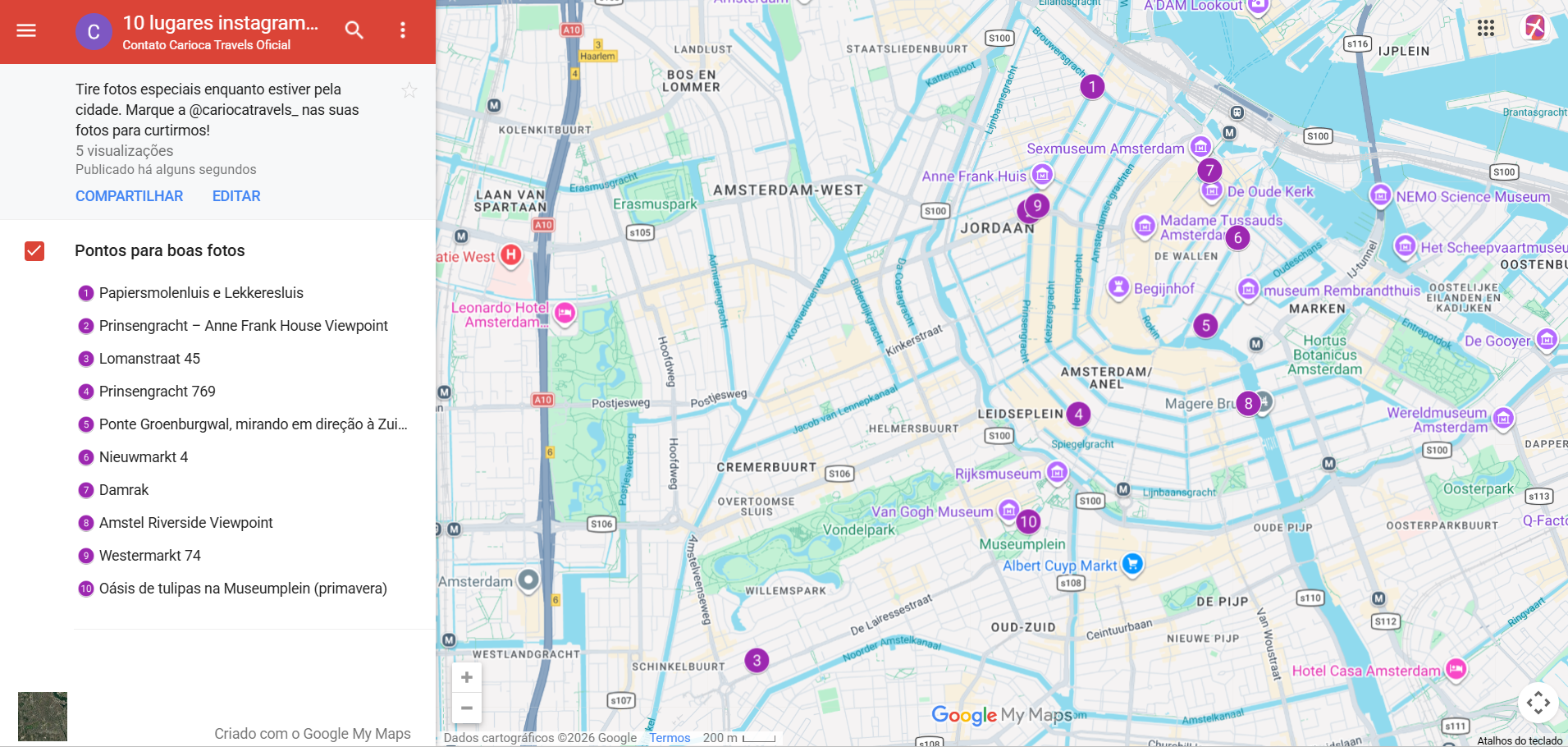Click the full screen map button
The image size is (1568, 747).
(x=1538, y=703)
